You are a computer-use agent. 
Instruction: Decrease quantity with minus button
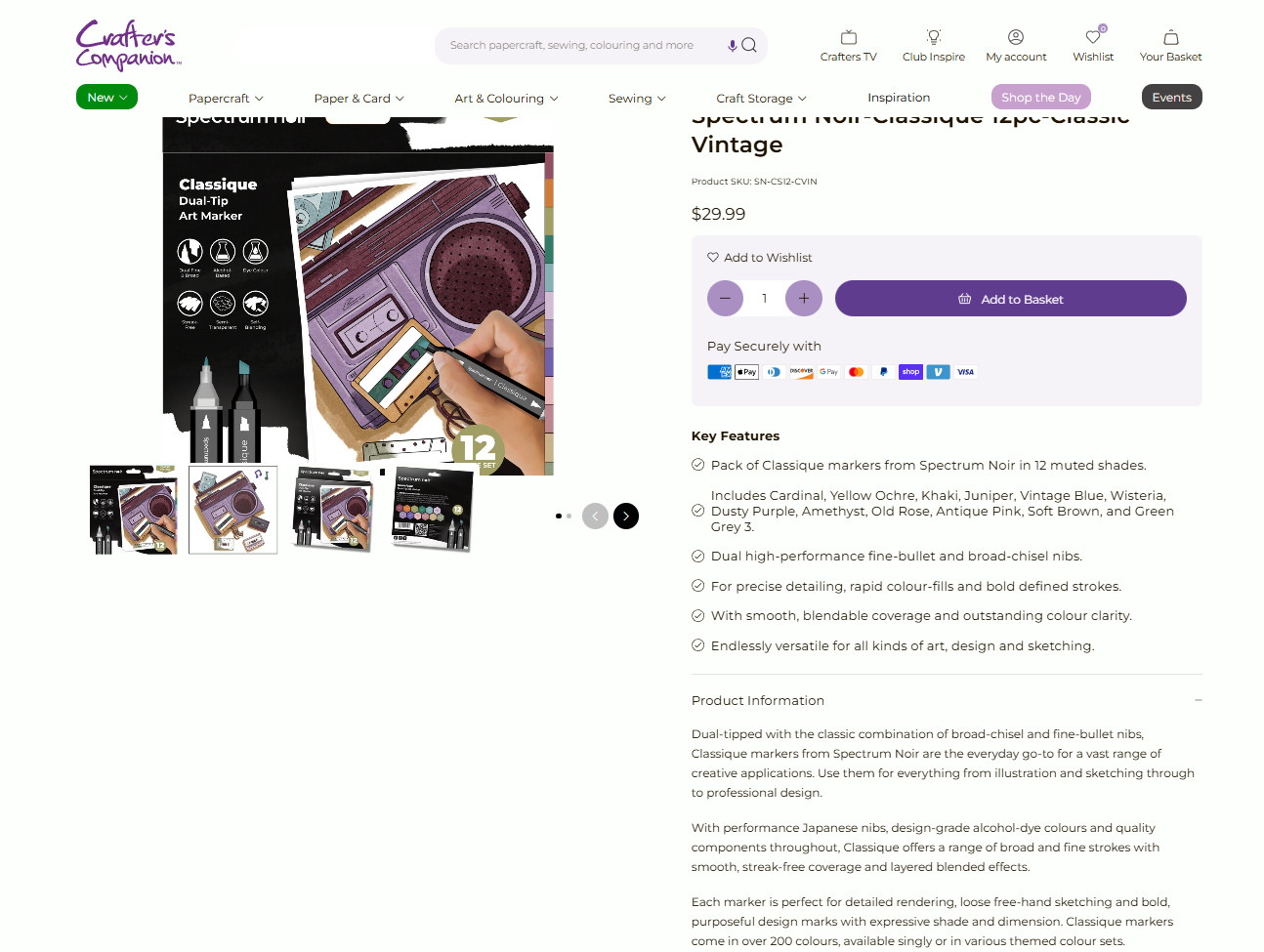click(725, 299)
